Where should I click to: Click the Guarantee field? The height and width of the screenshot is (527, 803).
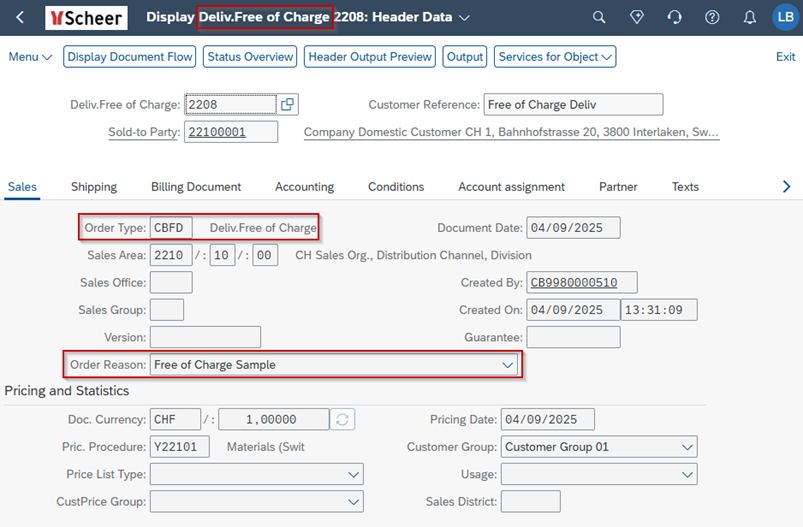click(x=573, y=338)
